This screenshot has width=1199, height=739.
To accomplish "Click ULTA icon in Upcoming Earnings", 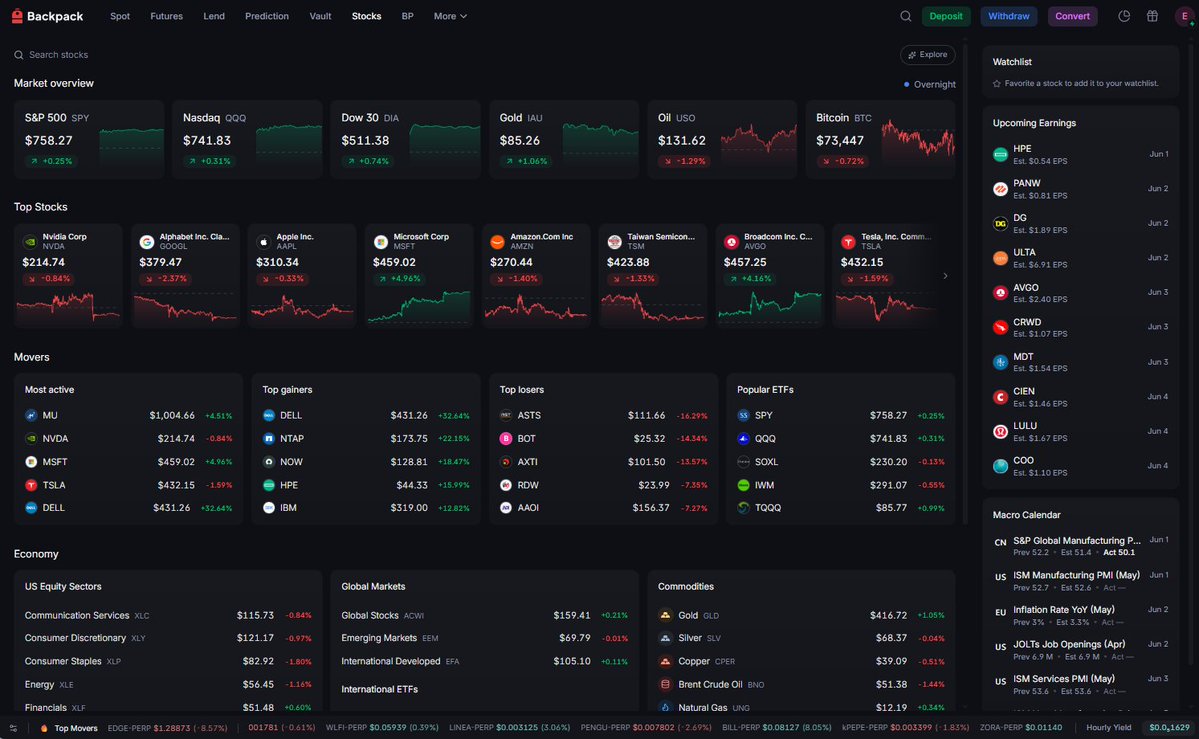I will [x=1000, y=258].
